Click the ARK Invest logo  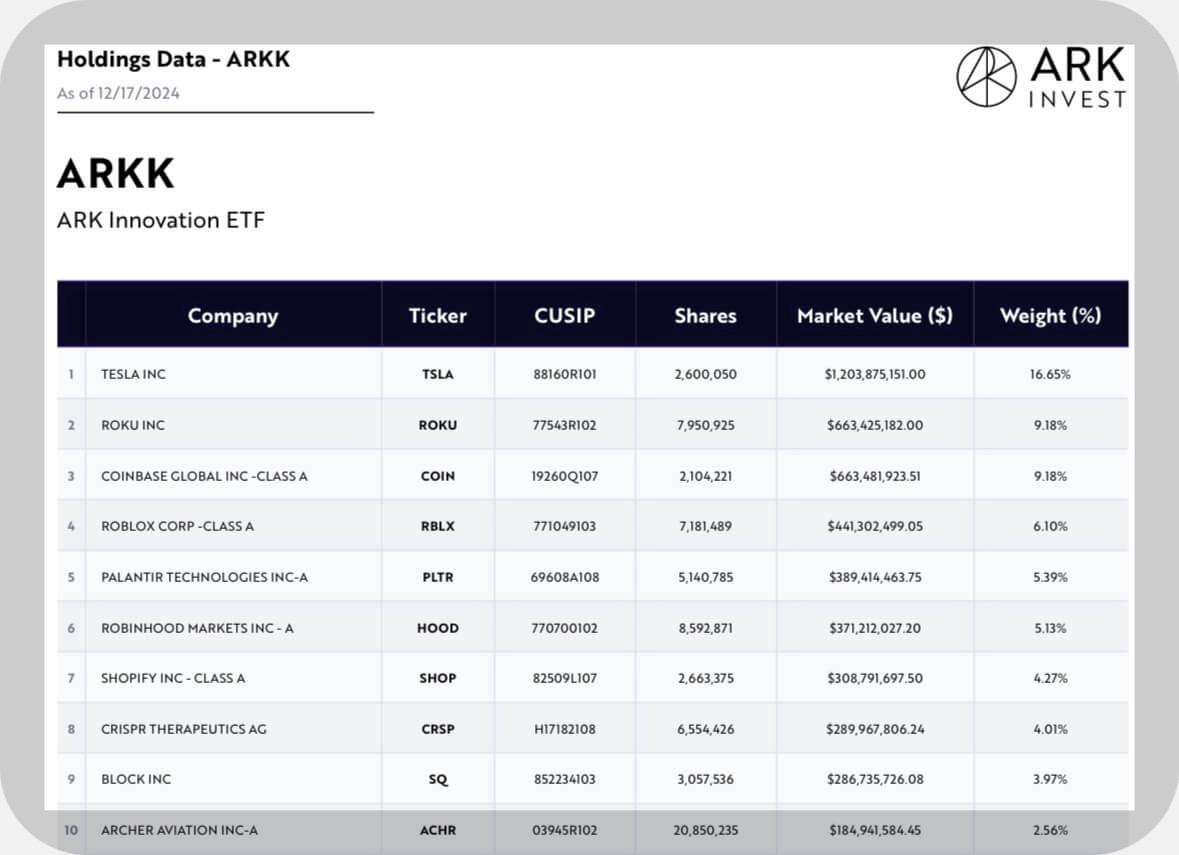pyautogui.click(x=1041, y=77)
